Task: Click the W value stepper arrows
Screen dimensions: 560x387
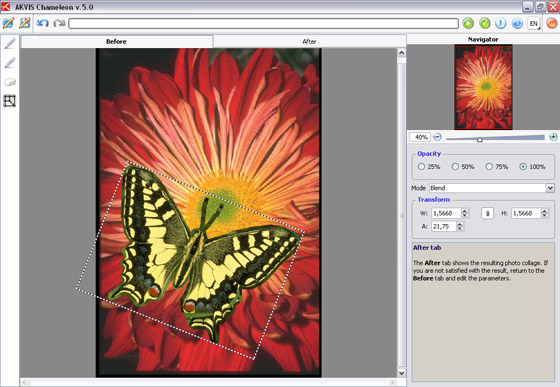Action: (465, 213)
